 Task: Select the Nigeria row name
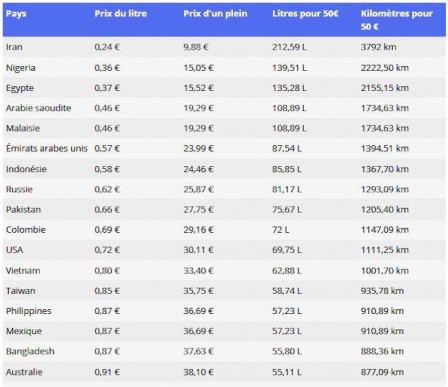(21, 68)
